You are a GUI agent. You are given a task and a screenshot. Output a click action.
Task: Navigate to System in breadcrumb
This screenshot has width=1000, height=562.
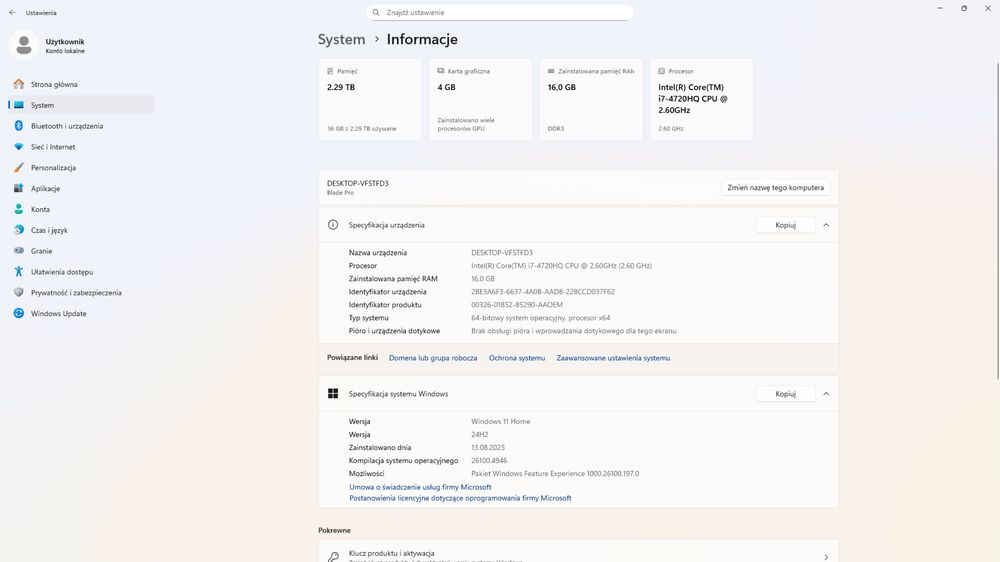click(341, 40)
